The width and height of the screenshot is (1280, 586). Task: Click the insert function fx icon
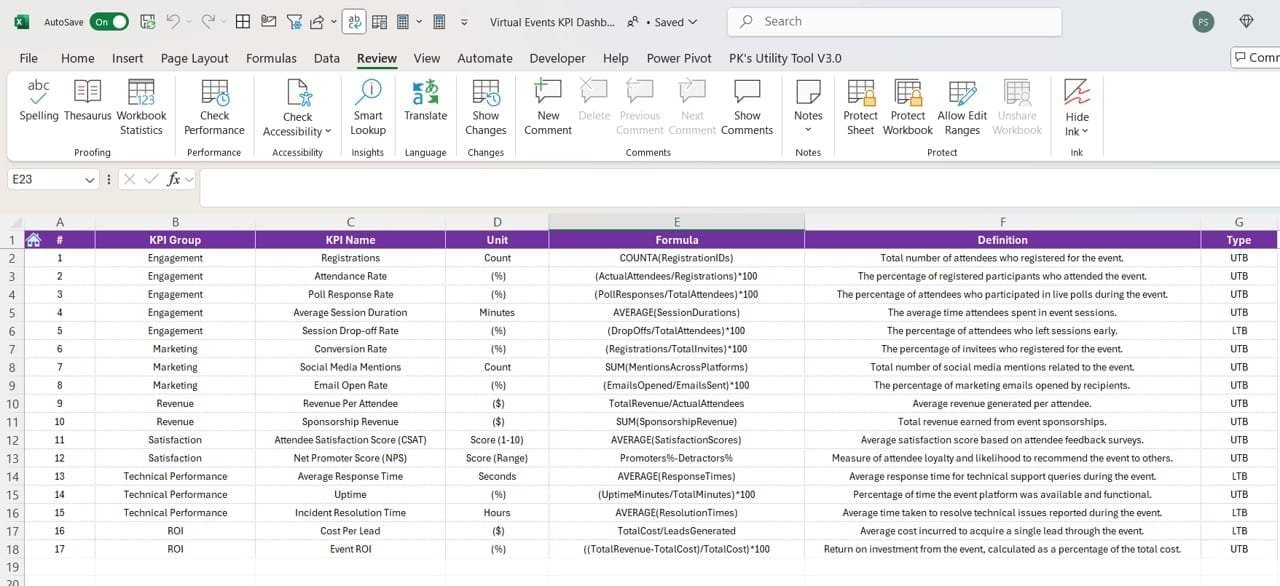pos(173,179)
